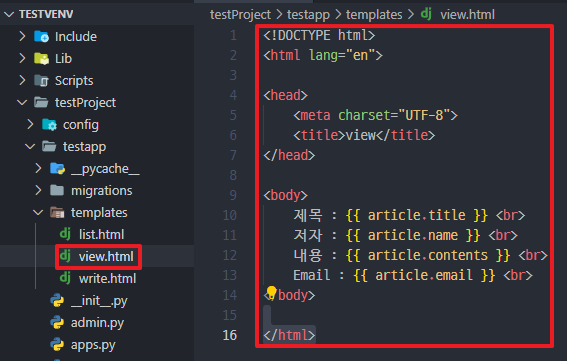Image resolution: width=567 pixels, height=361 pixels.
Task: Click the opening <body> tag on line 9
Action: coord(286,195)
